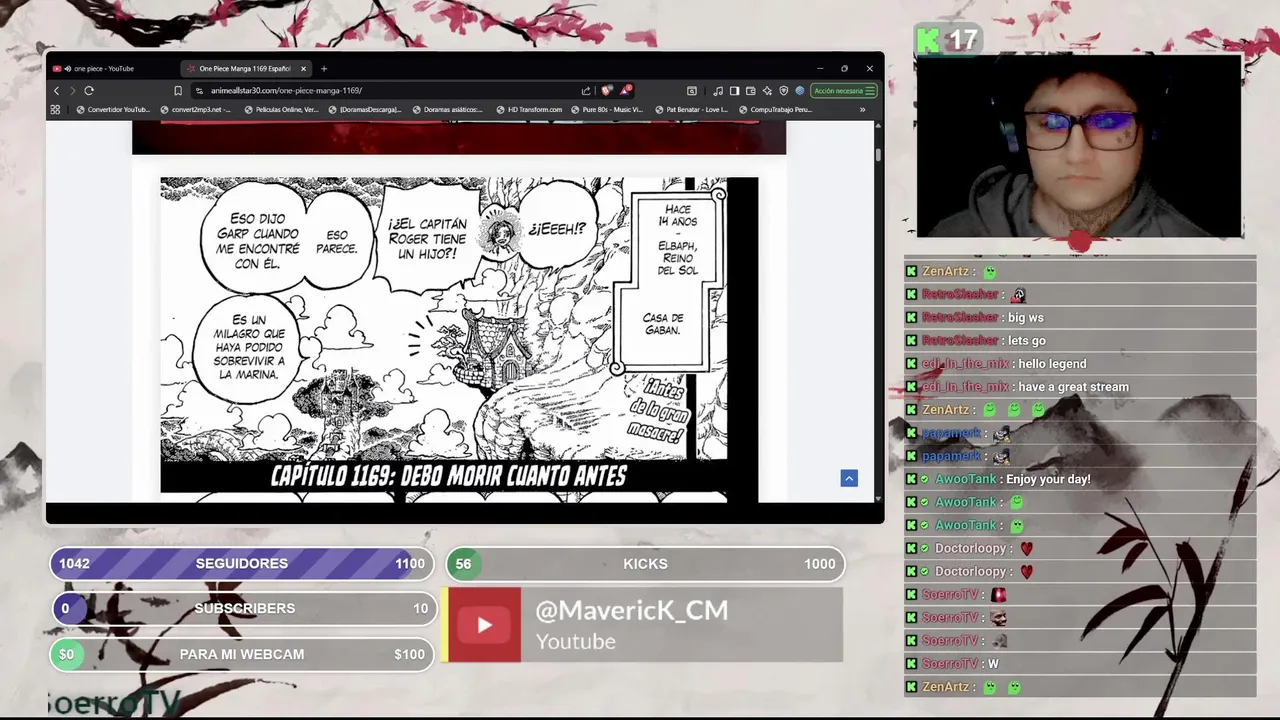Screen dimensions: 1280x720
Task: Click the music note playlist icon
Action: click(718, 91)
